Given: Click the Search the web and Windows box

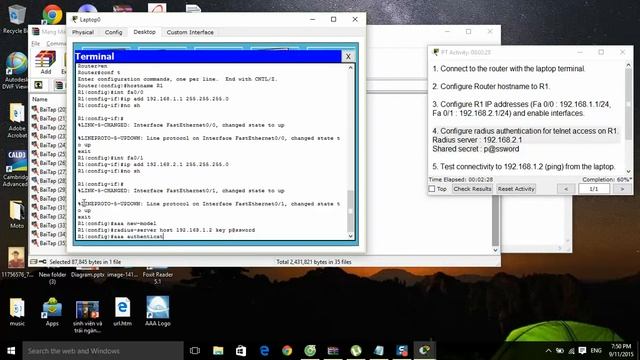Looking at the screenshot, I should click(103, 351).
